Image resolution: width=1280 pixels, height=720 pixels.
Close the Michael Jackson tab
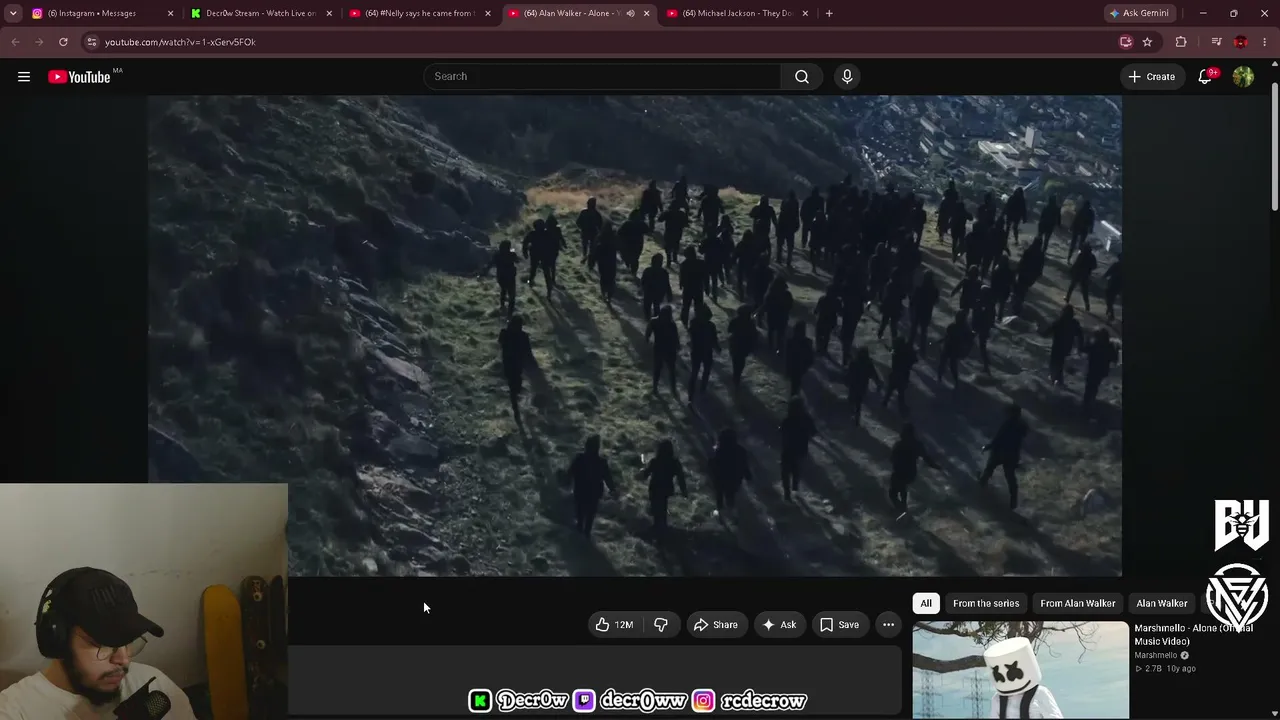pos(805,13)
